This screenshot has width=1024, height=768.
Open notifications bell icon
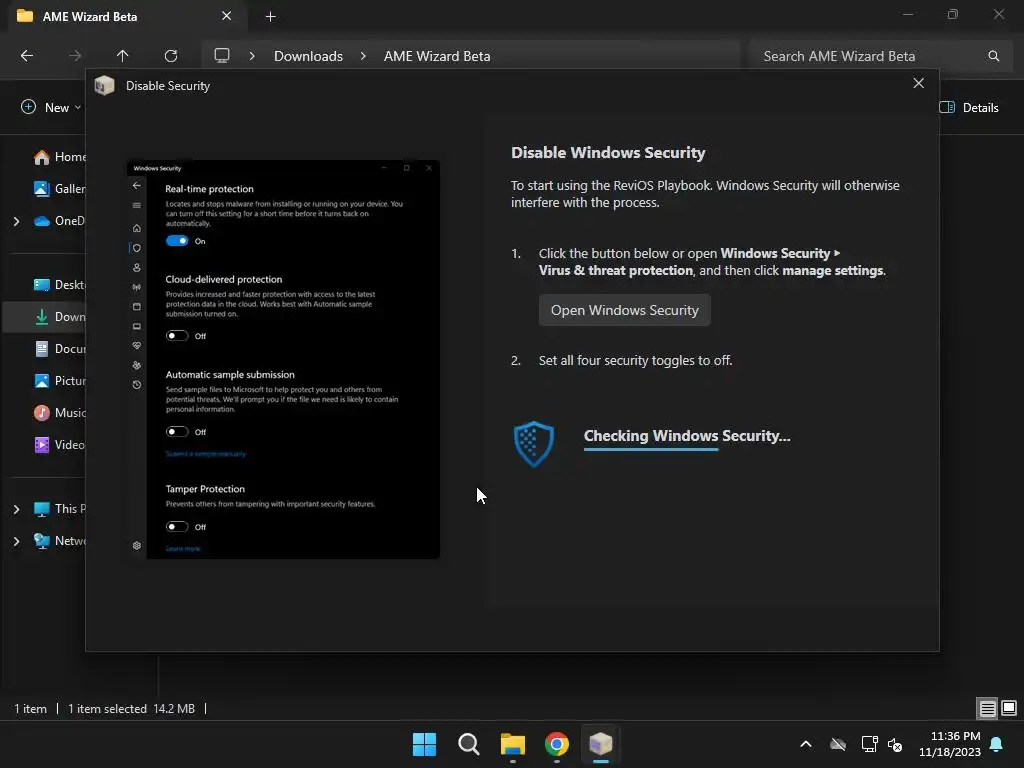pos(997,744)
